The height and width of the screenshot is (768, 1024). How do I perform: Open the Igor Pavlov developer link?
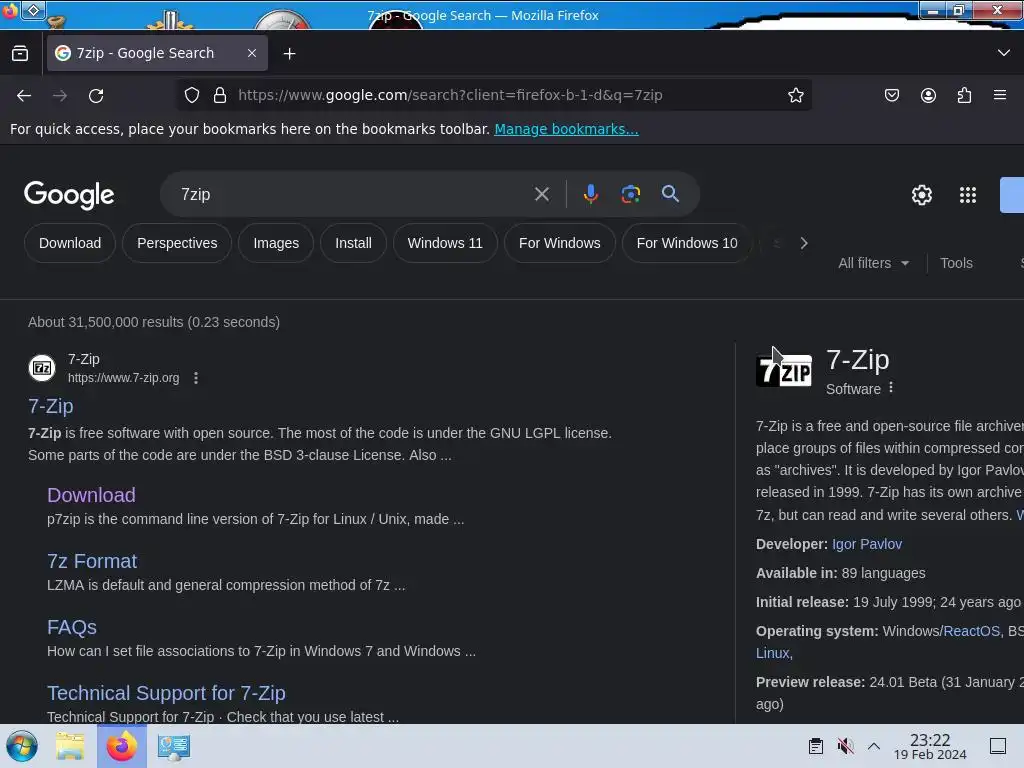click(867, 544)
